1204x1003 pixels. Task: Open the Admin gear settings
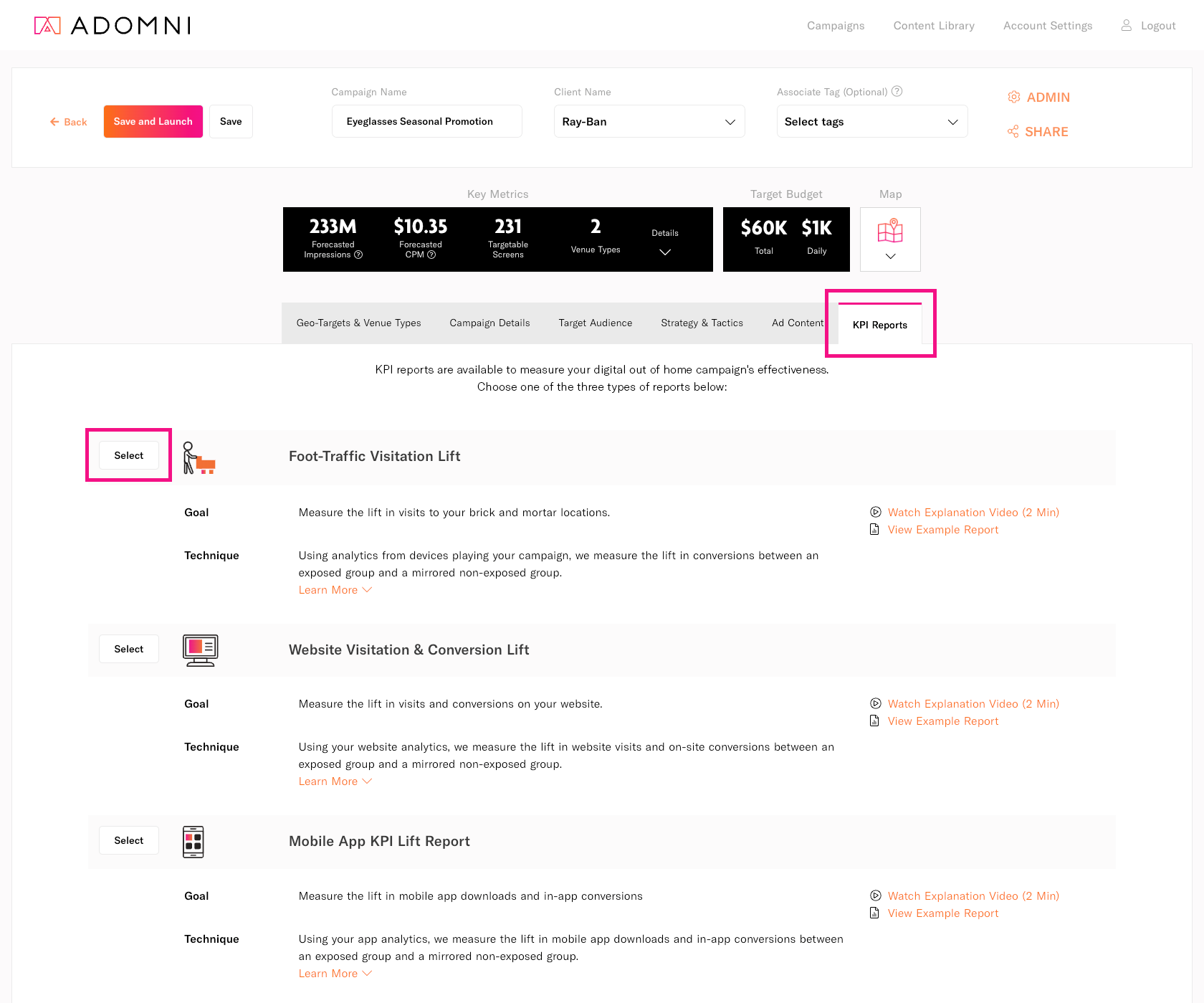point(1013,98)
